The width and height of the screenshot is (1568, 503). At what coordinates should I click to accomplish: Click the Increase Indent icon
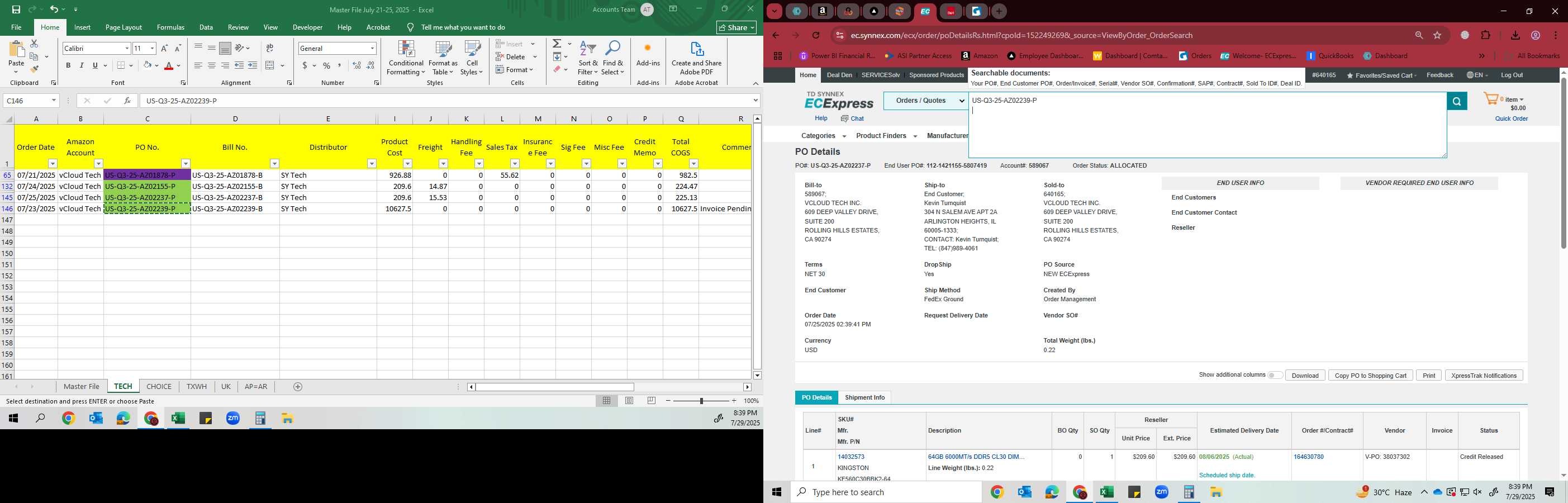click(252, 65)
